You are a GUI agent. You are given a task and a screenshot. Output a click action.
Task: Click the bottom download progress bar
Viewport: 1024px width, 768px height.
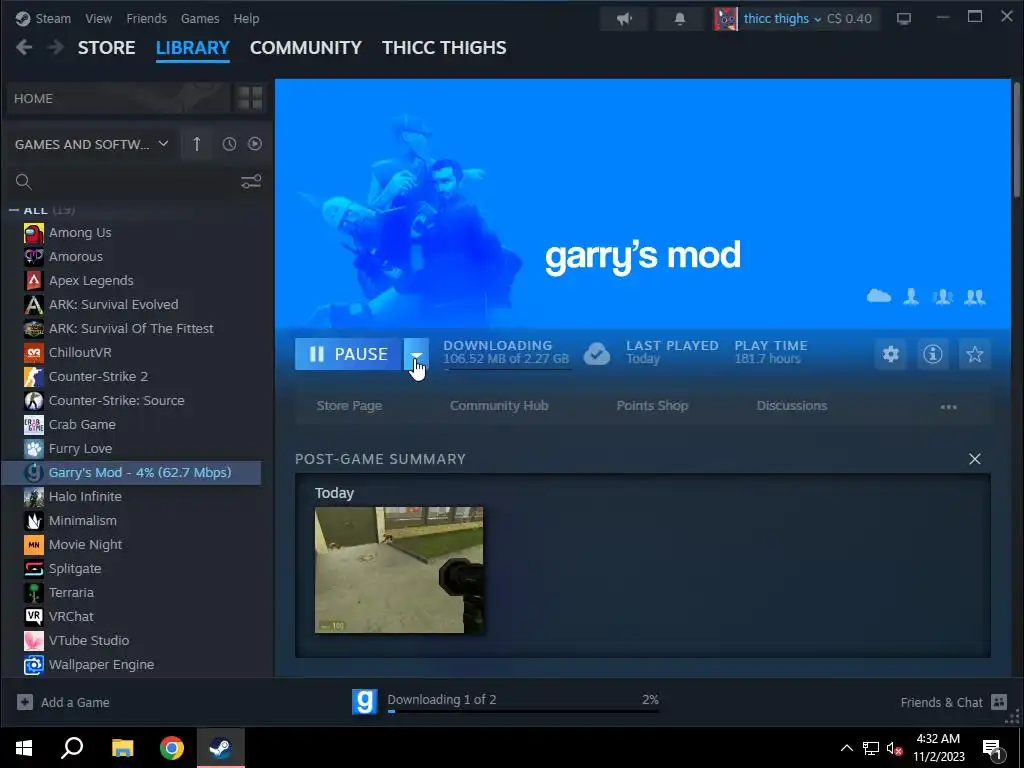pyautogui.click(x=523, y=711)
